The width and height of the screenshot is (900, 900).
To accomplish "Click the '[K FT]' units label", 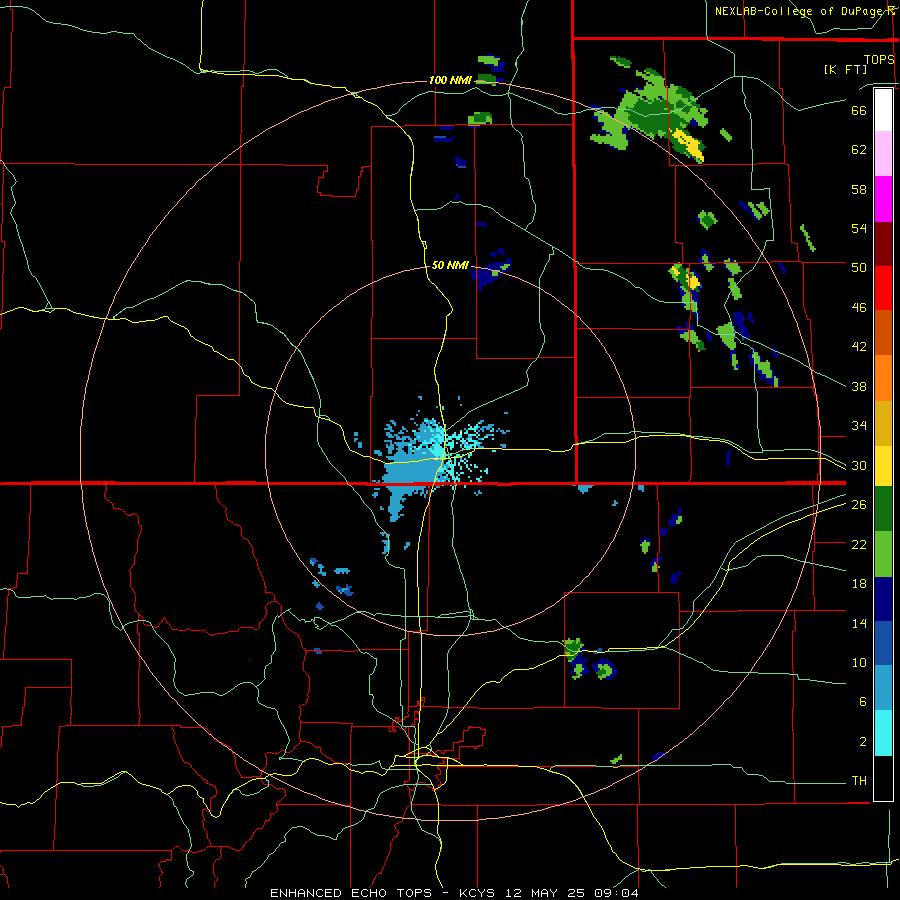I will [846, 69].
